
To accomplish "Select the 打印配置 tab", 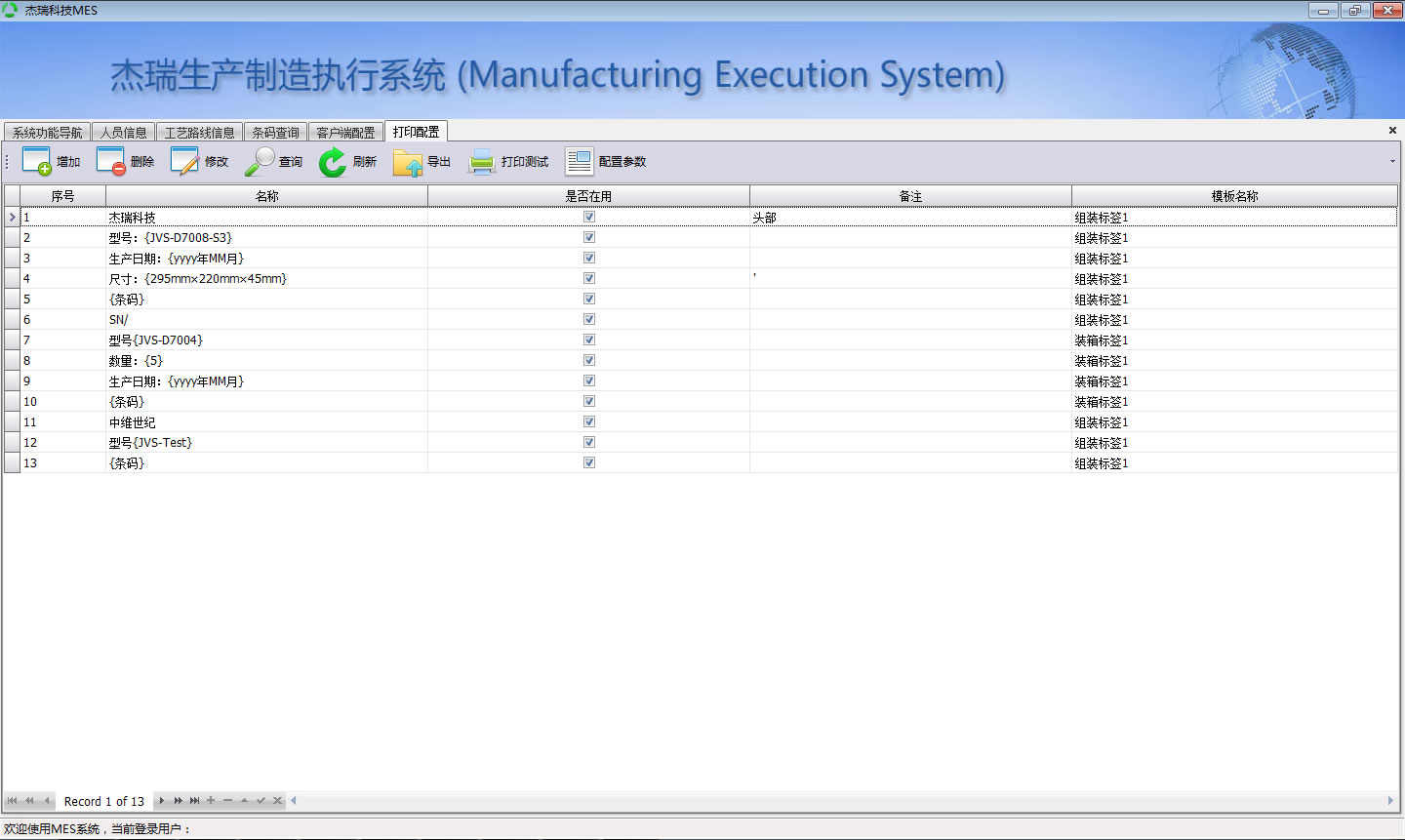I will 417,132.
